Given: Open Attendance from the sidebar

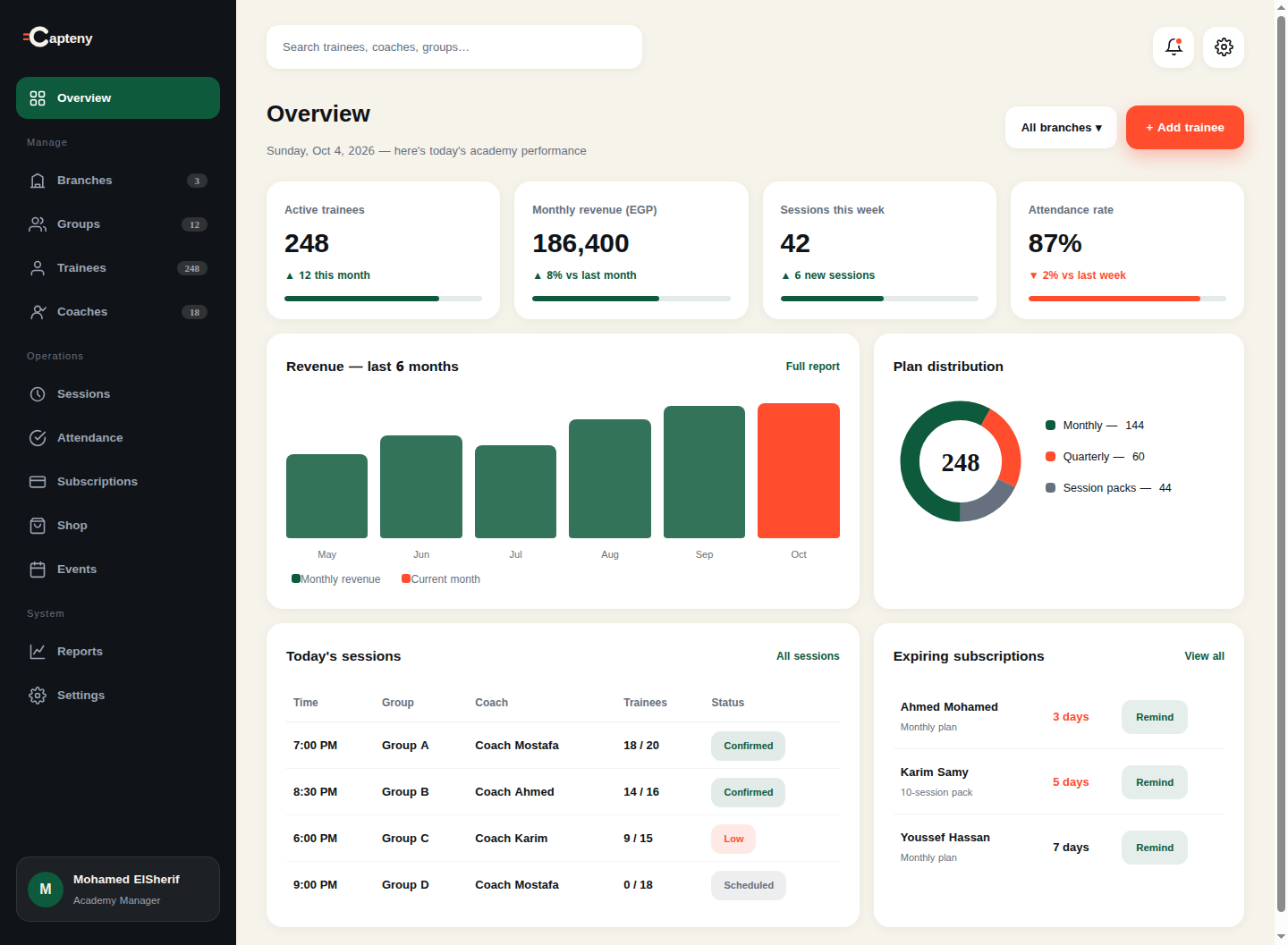Looking at the screenshot, I should tap(118, 438).
